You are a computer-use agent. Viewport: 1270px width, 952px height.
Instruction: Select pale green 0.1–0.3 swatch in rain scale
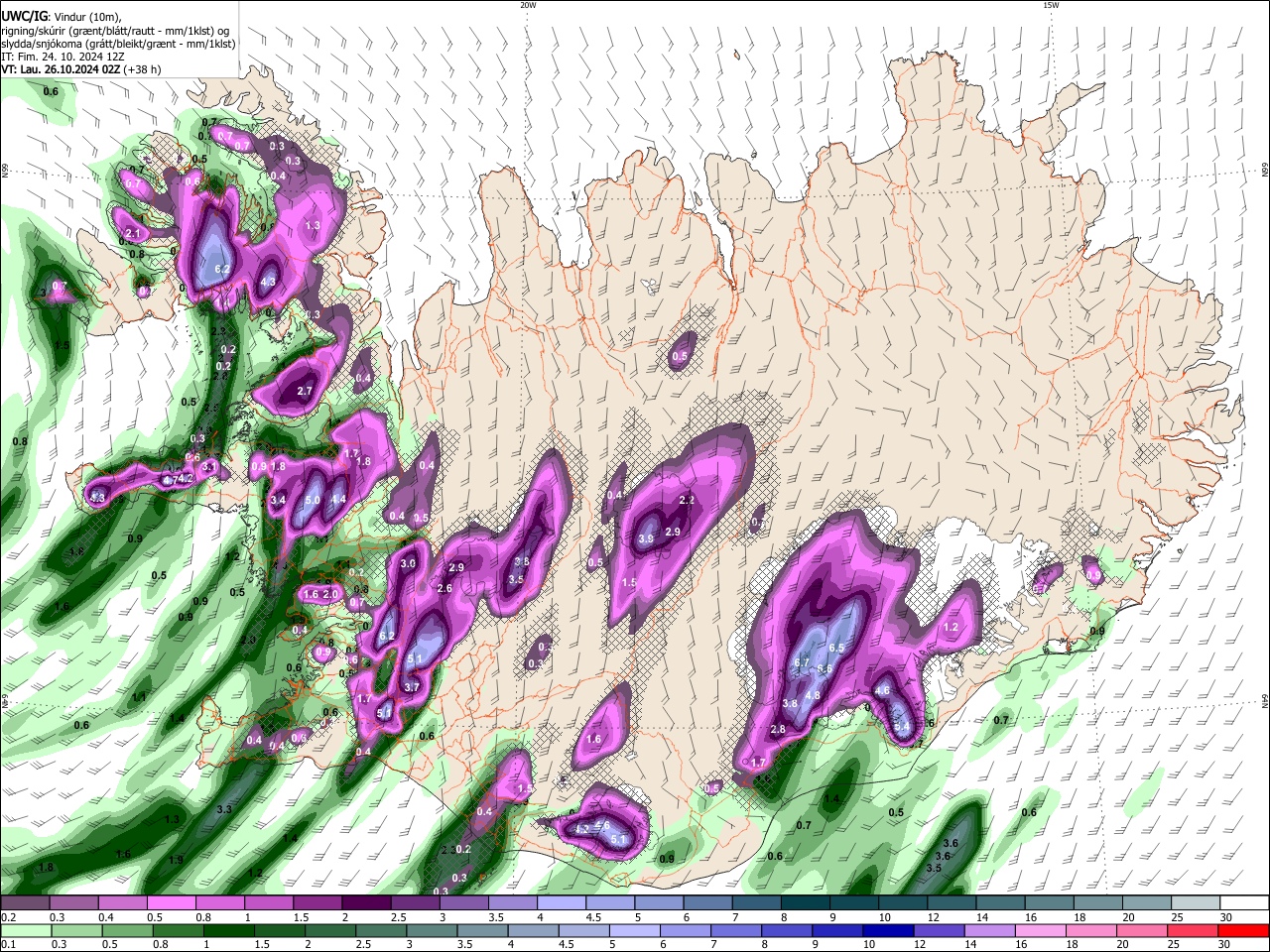click(x=25, y=930)
